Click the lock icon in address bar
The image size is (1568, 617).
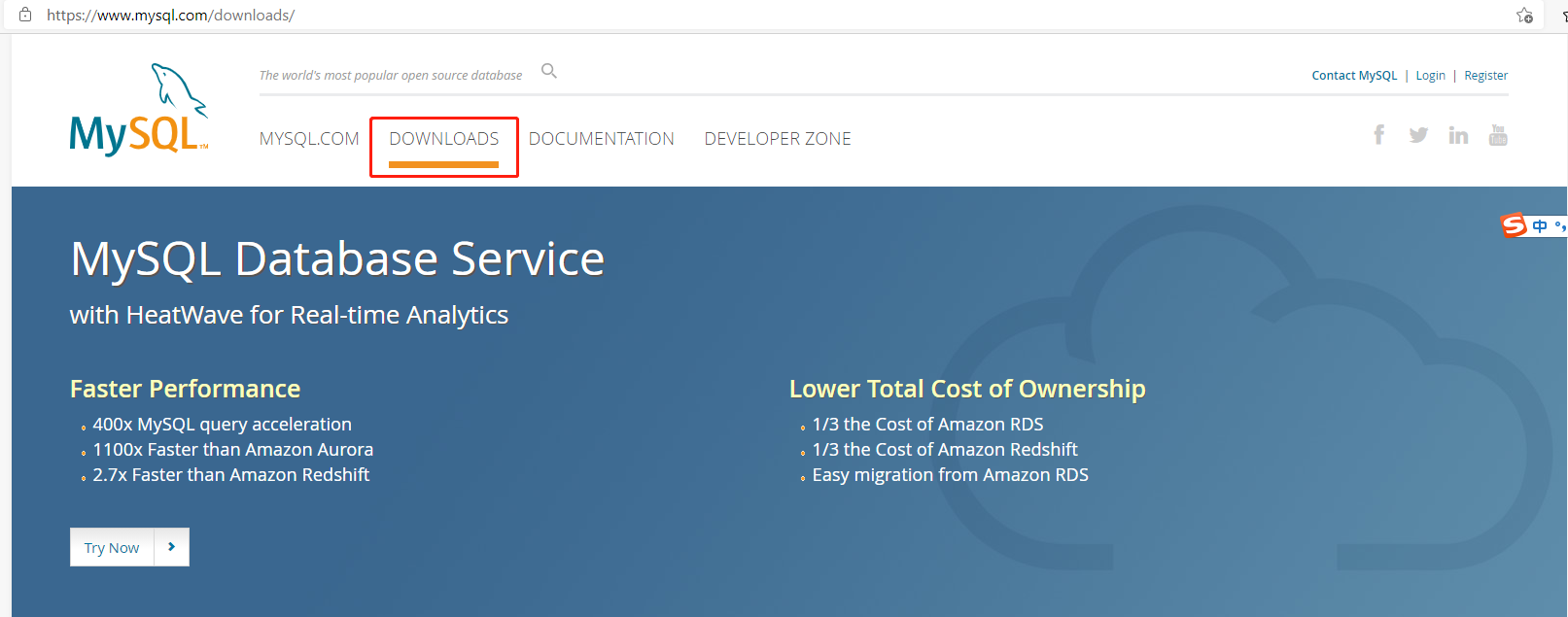[25, 15]
